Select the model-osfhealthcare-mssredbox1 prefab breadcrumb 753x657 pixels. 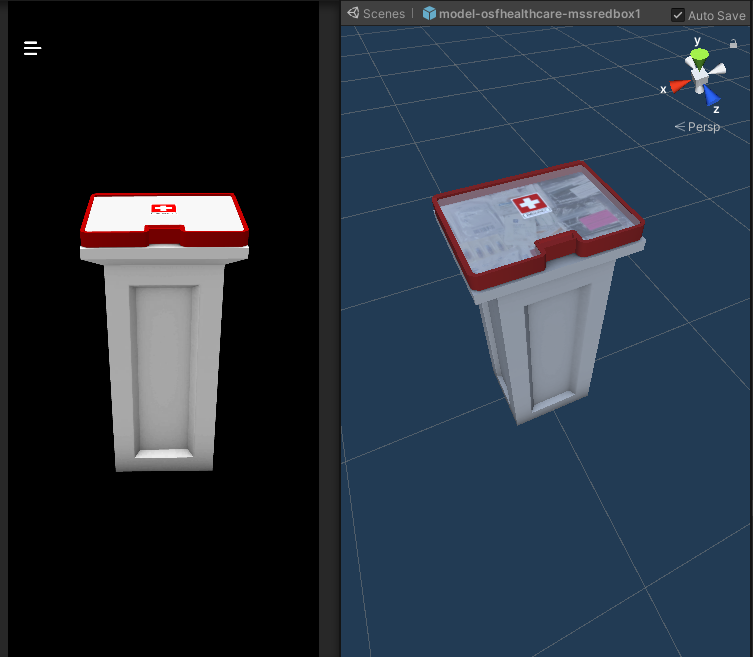tap(532, 13)
